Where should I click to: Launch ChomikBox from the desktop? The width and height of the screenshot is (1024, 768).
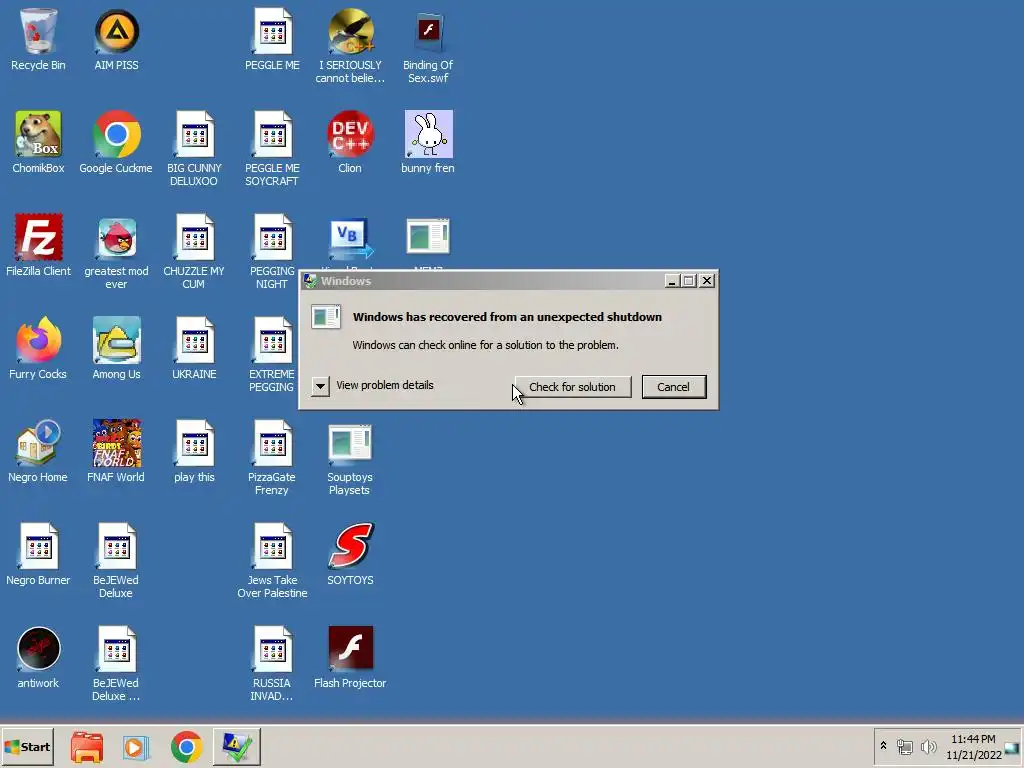[x=38, y=142]
